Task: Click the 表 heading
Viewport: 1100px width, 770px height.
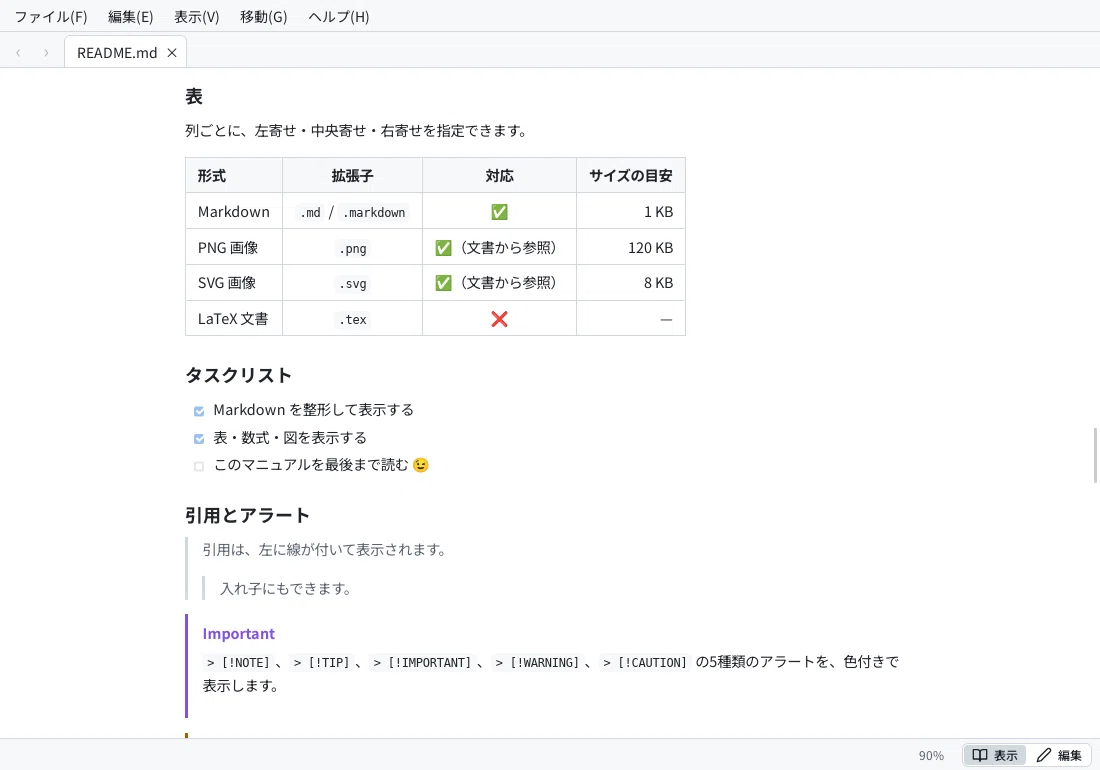Action: coord(194,96)
